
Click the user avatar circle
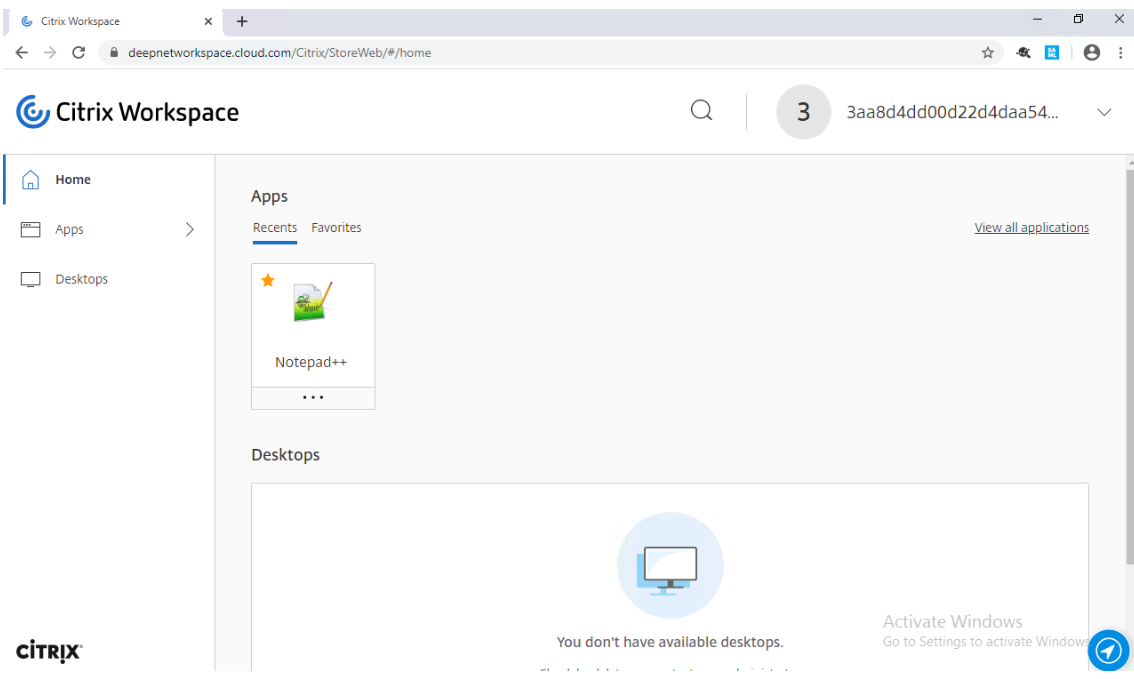(803, 112)
